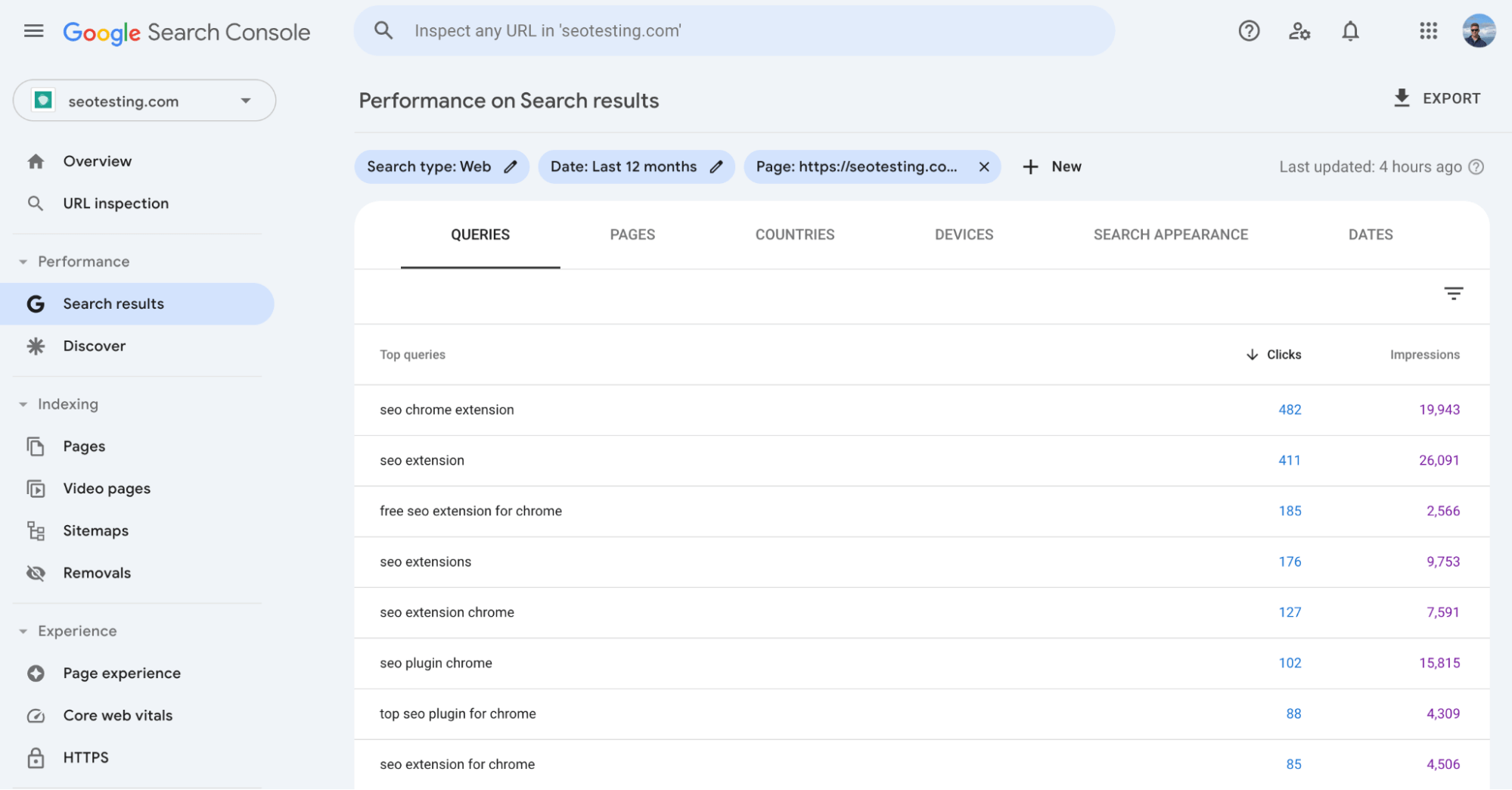Viewport: 1512px width, 790px height.
Task: Open the Google apps grid
Action: tap(1428, 31)
